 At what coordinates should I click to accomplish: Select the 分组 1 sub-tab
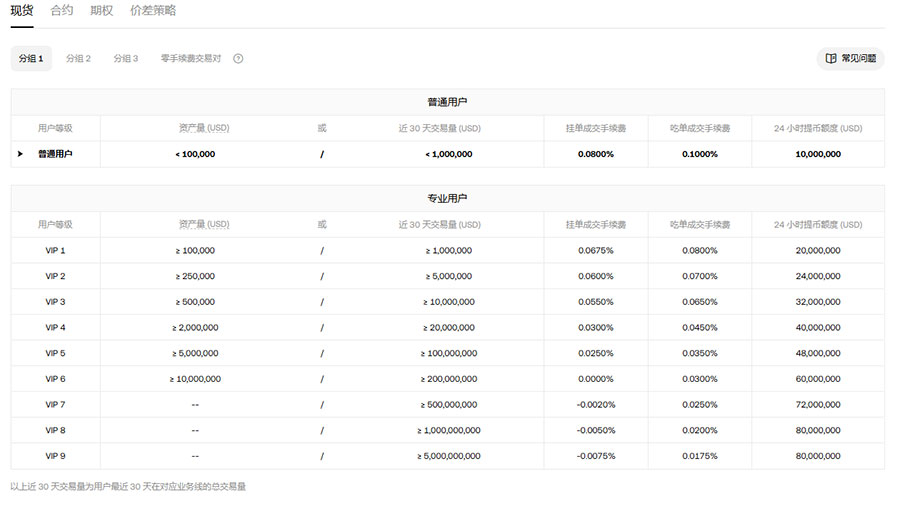coord(31,59)
